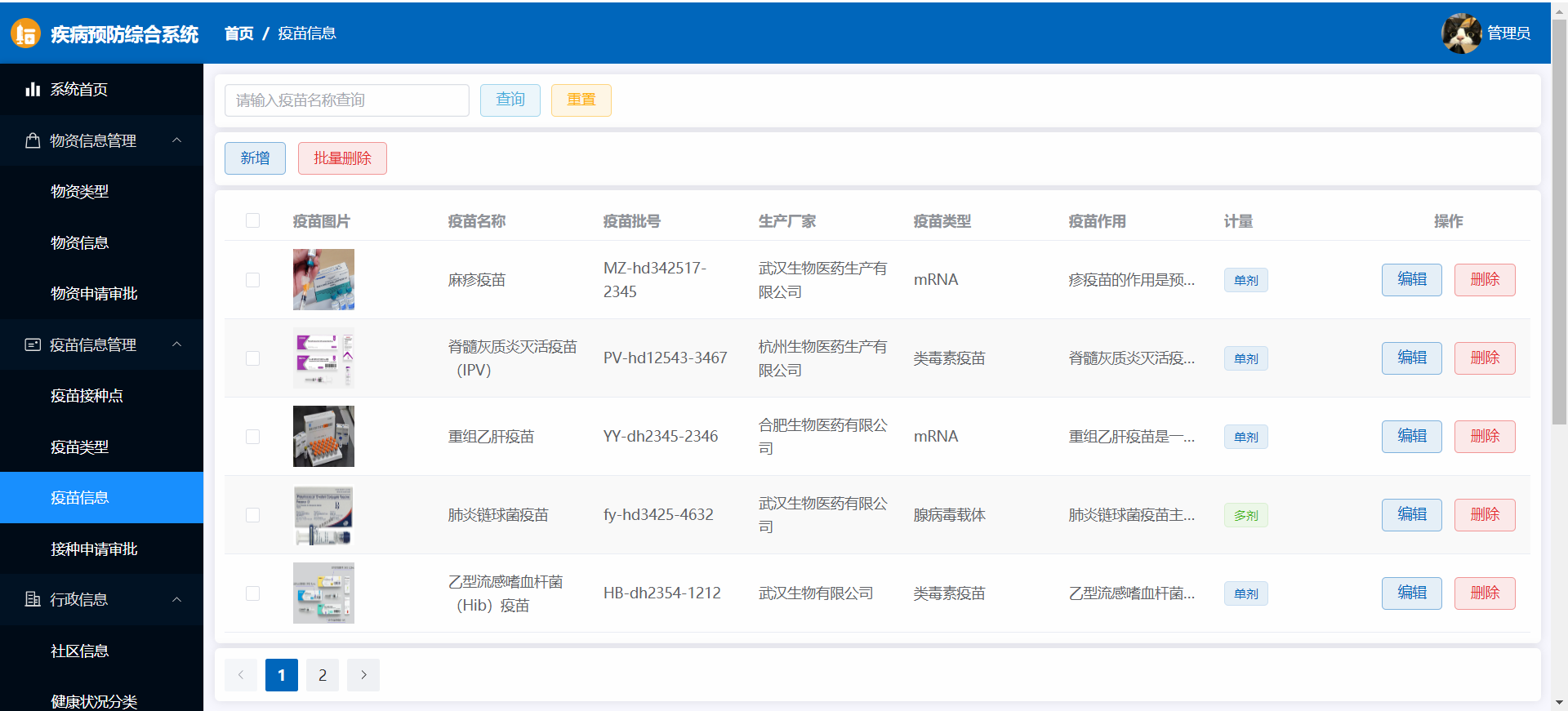The height and width of the screenshot is (711, 1568).
Task: Click the 首页 breadcrumb link
Action: point(239,33)
